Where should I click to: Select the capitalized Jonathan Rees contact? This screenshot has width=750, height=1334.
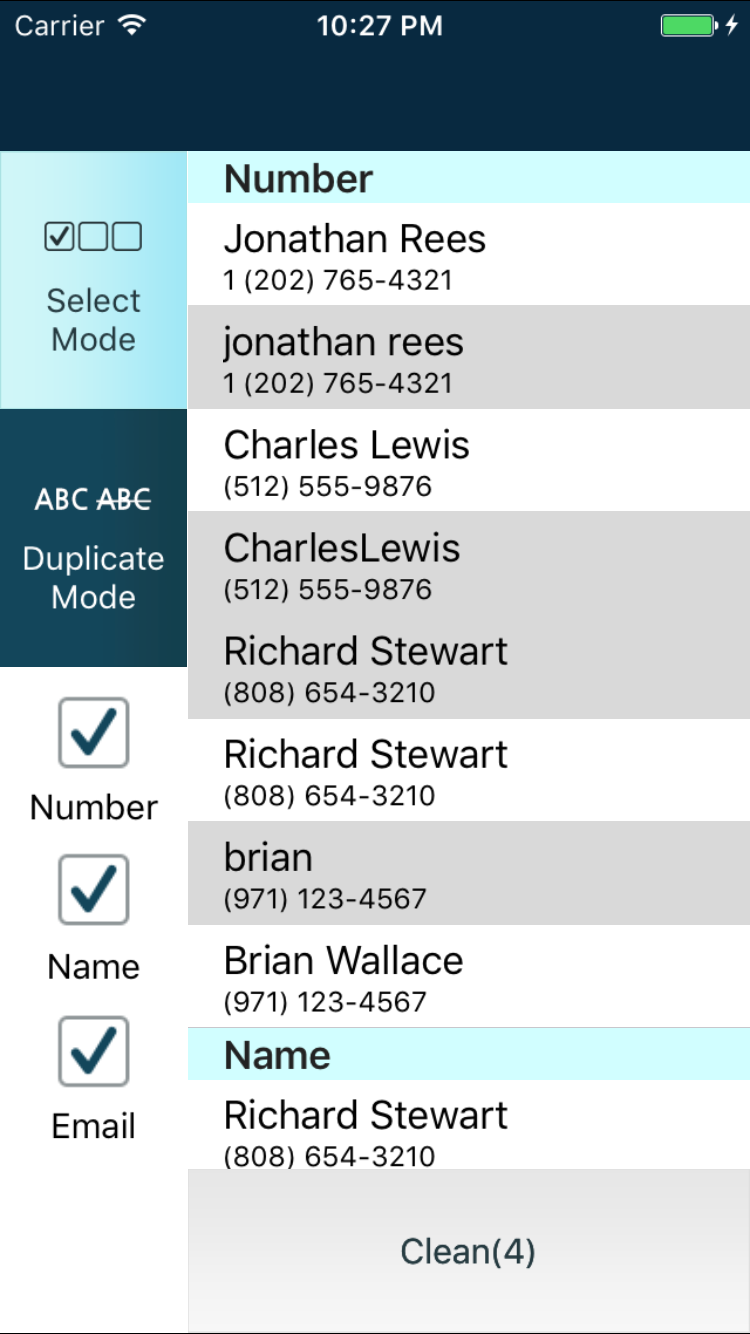(x=468, y=254)
